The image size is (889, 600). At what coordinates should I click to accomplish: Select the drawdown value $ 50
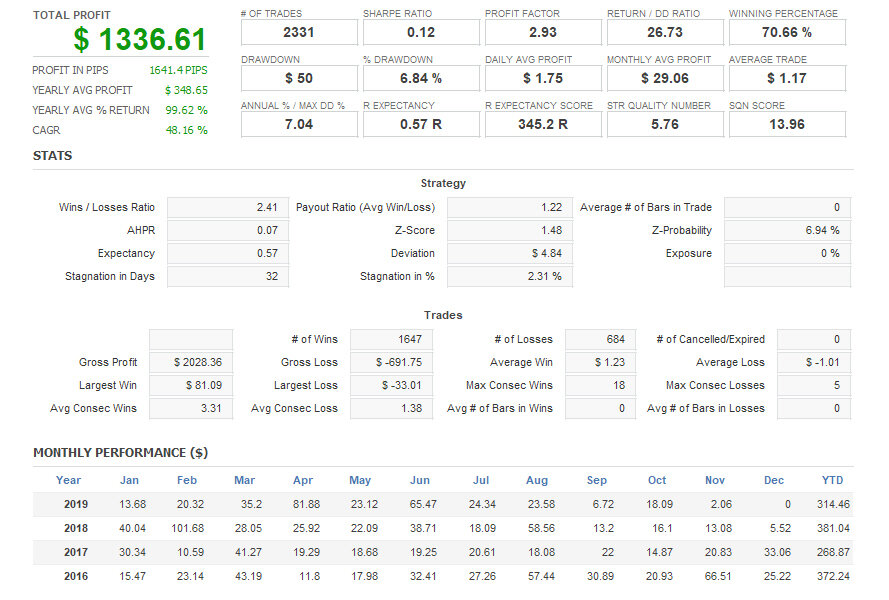[299, 78]
